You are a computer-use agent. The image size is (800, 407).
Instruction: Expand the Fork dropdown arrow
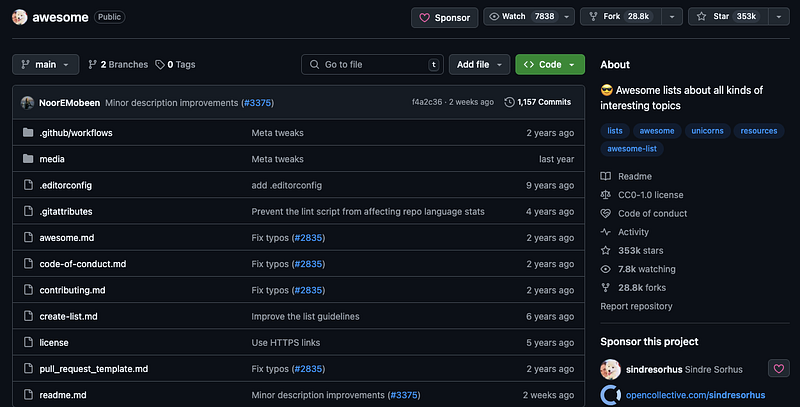coord(672,17)
